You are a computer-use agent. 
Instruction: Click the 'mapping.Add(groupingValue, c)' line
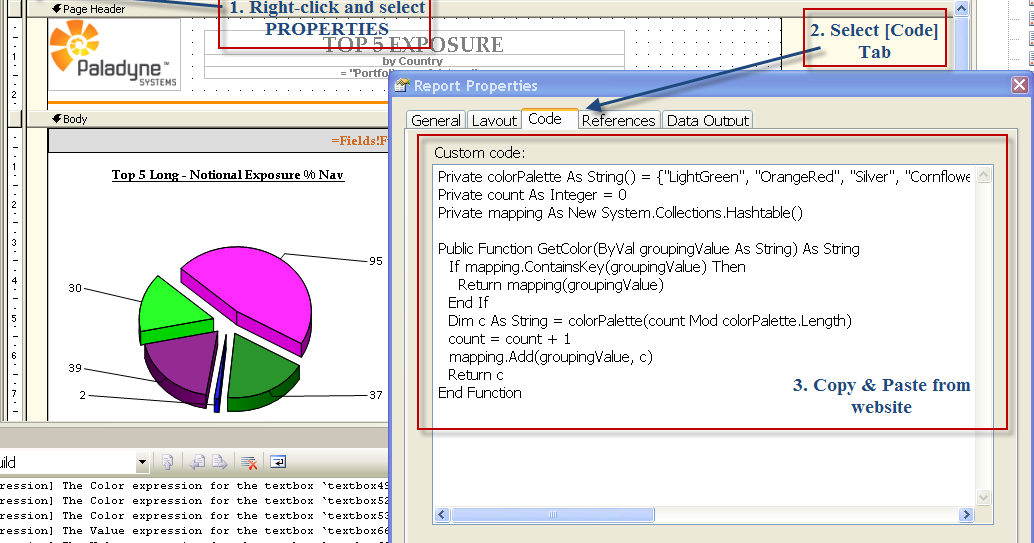[551, 357]
